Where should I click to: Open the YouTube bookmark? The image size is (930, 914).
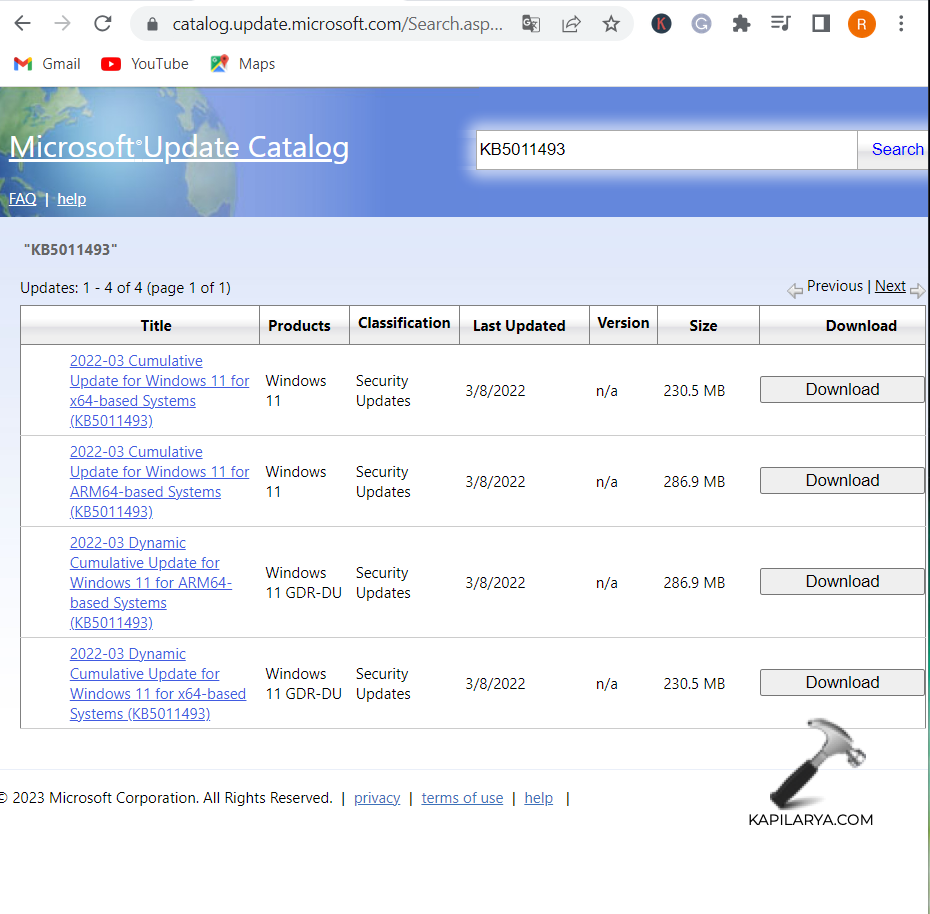[145, 64]
